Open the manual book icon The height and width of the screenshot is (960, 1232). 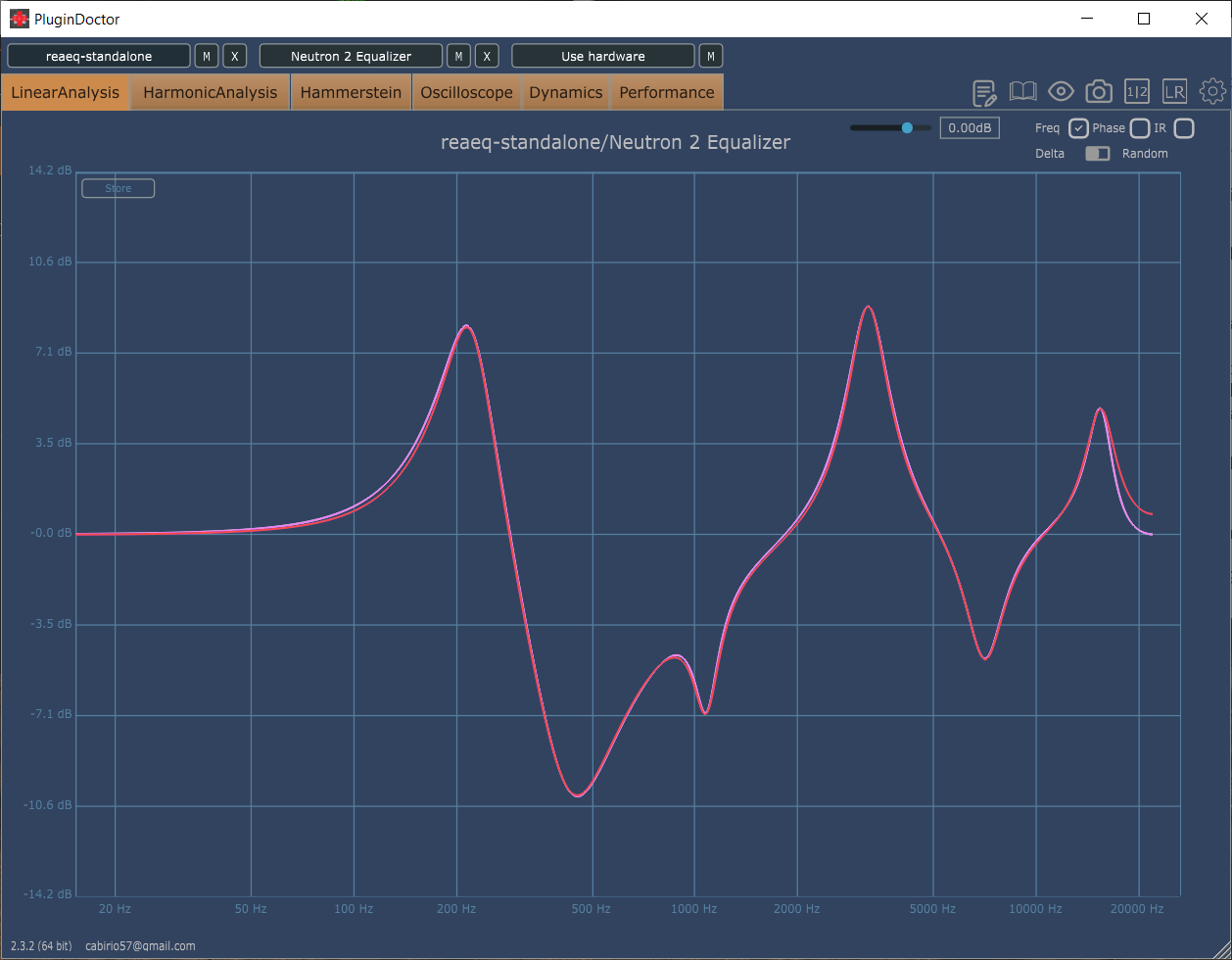click(x=1022, y=92)
